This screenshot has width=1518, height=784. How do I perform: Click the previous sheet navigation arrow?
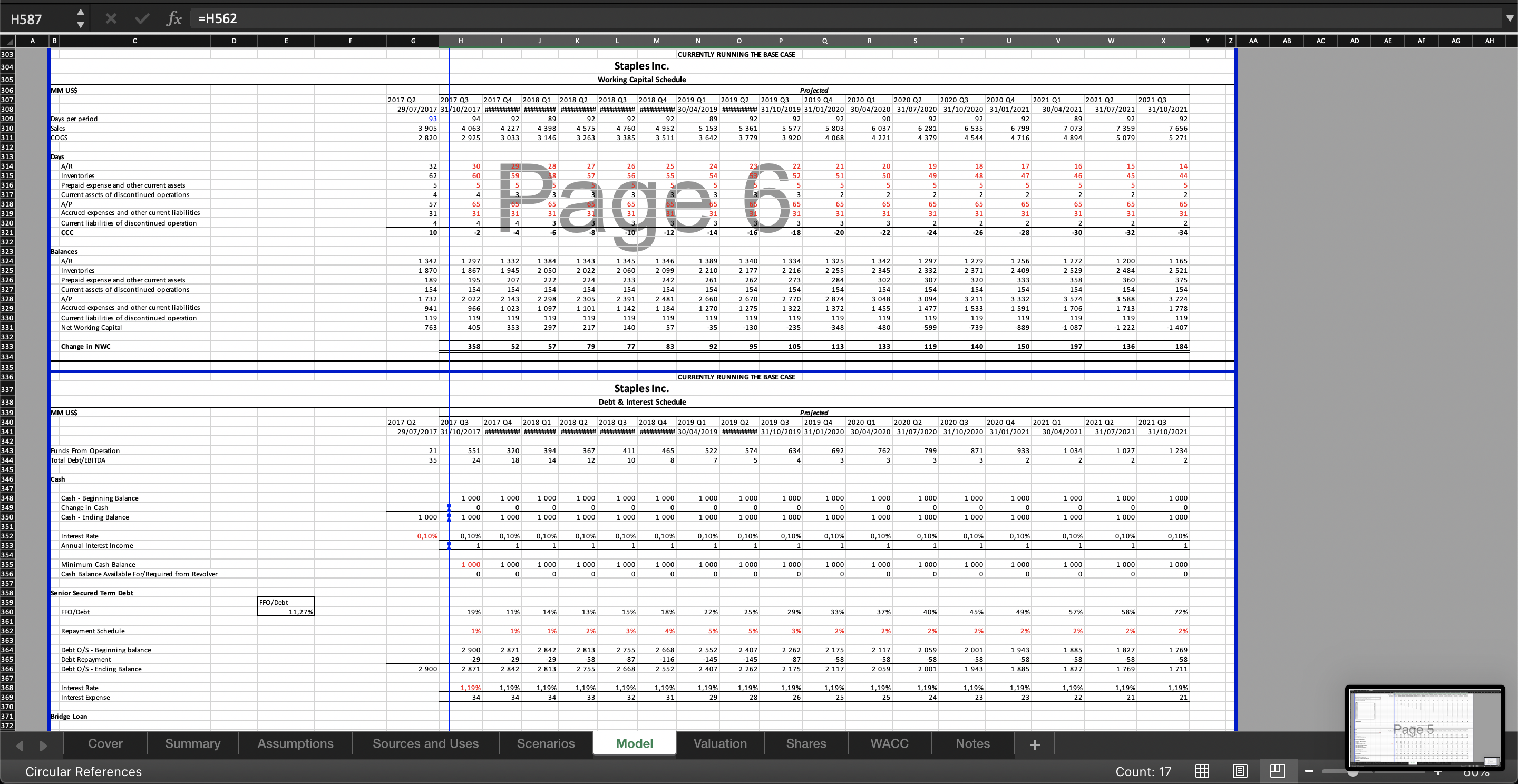[20, 746]
